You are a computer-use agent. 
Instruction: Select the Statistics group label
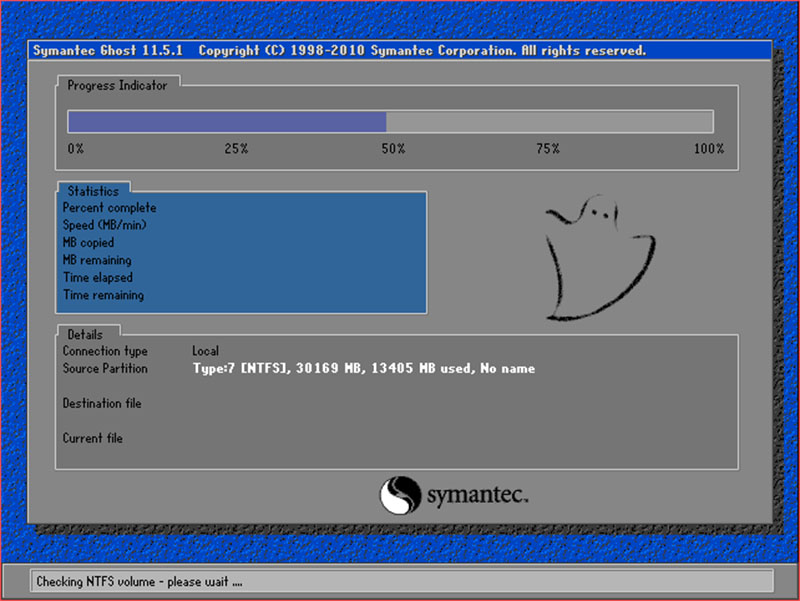click(x=93, y=191)
